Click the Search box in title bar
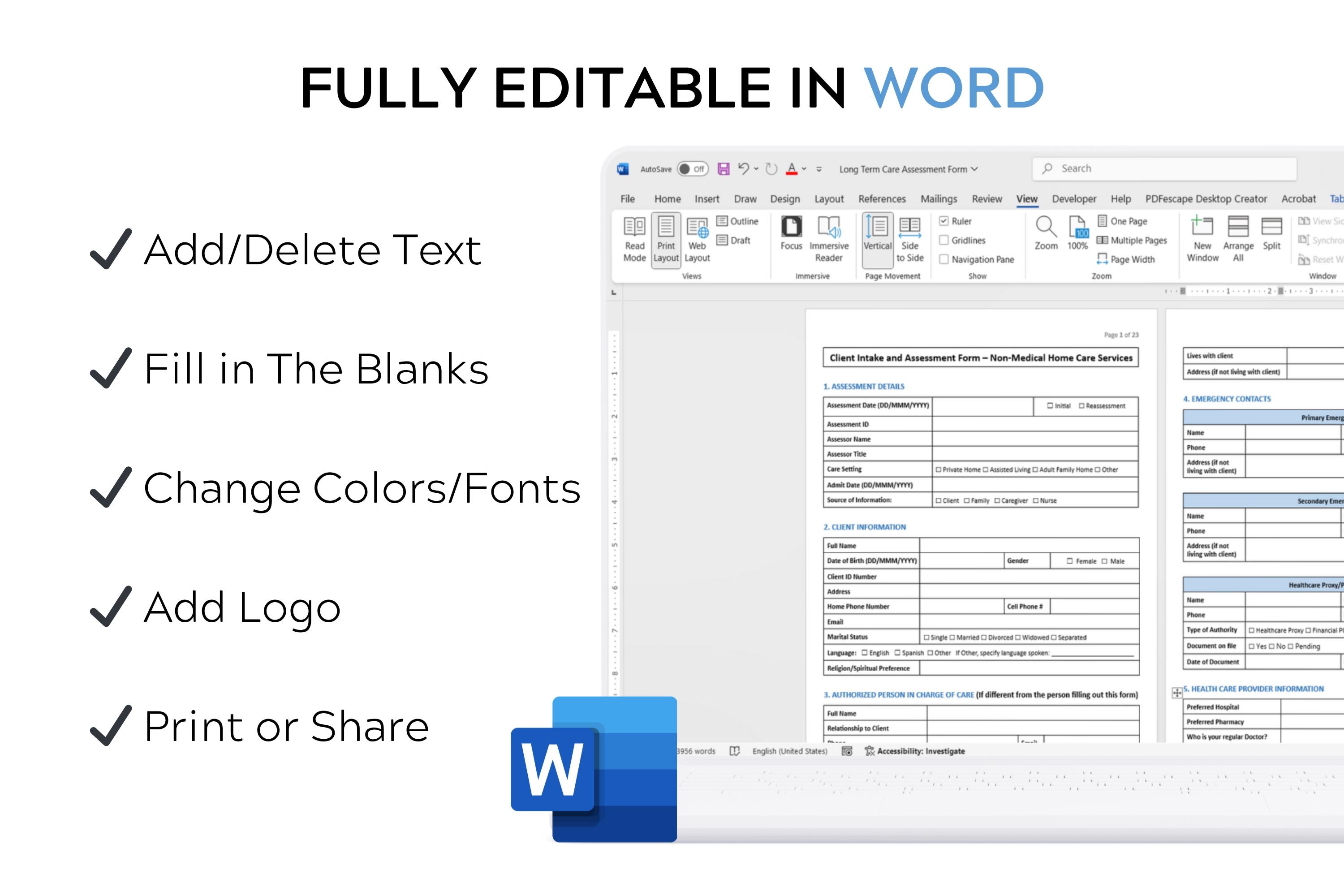Image resolution: width=1344 pixels, height=896 pixels. tap(1164, 168)
